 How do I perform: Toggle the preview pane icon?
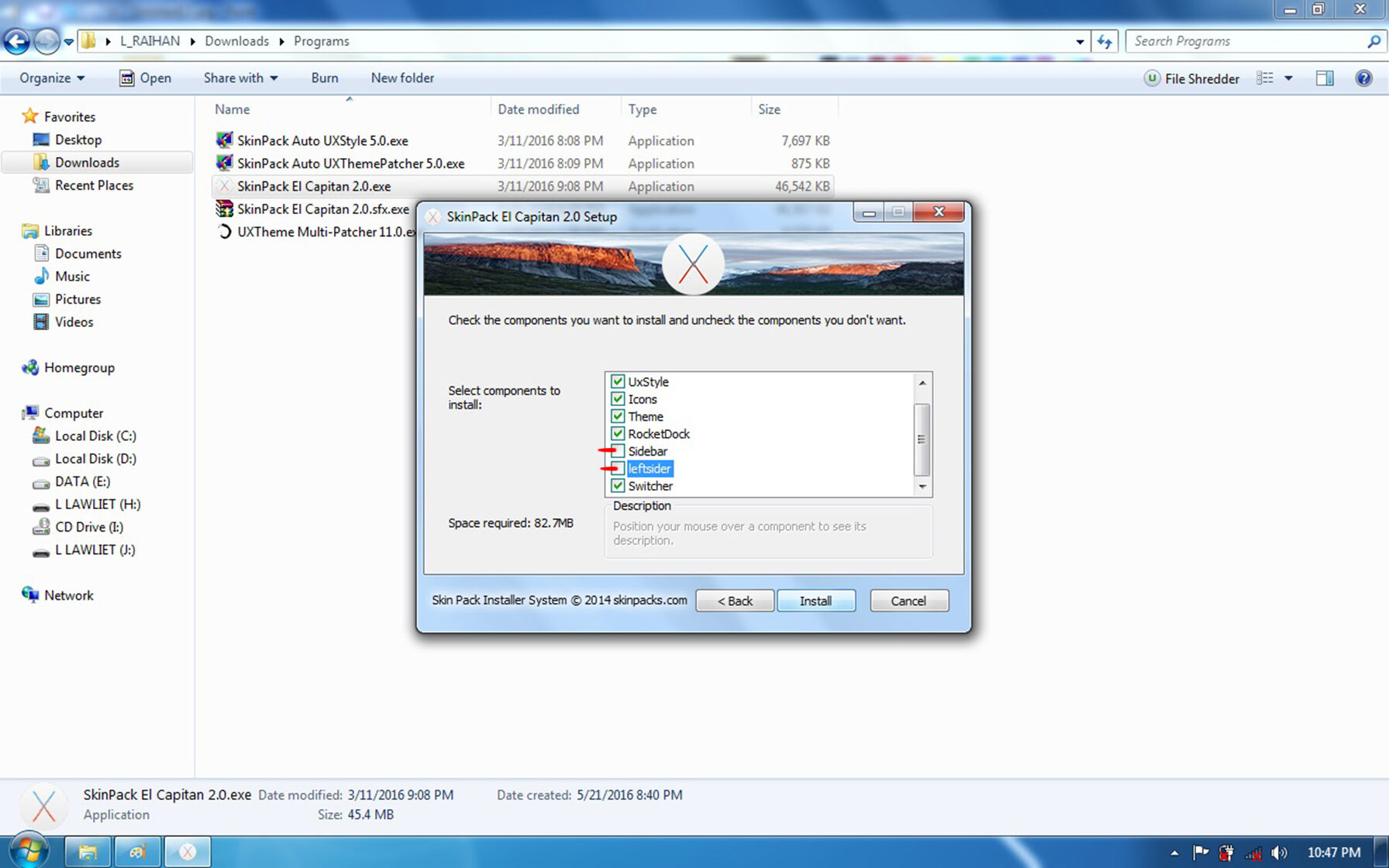click(1325, 78)
